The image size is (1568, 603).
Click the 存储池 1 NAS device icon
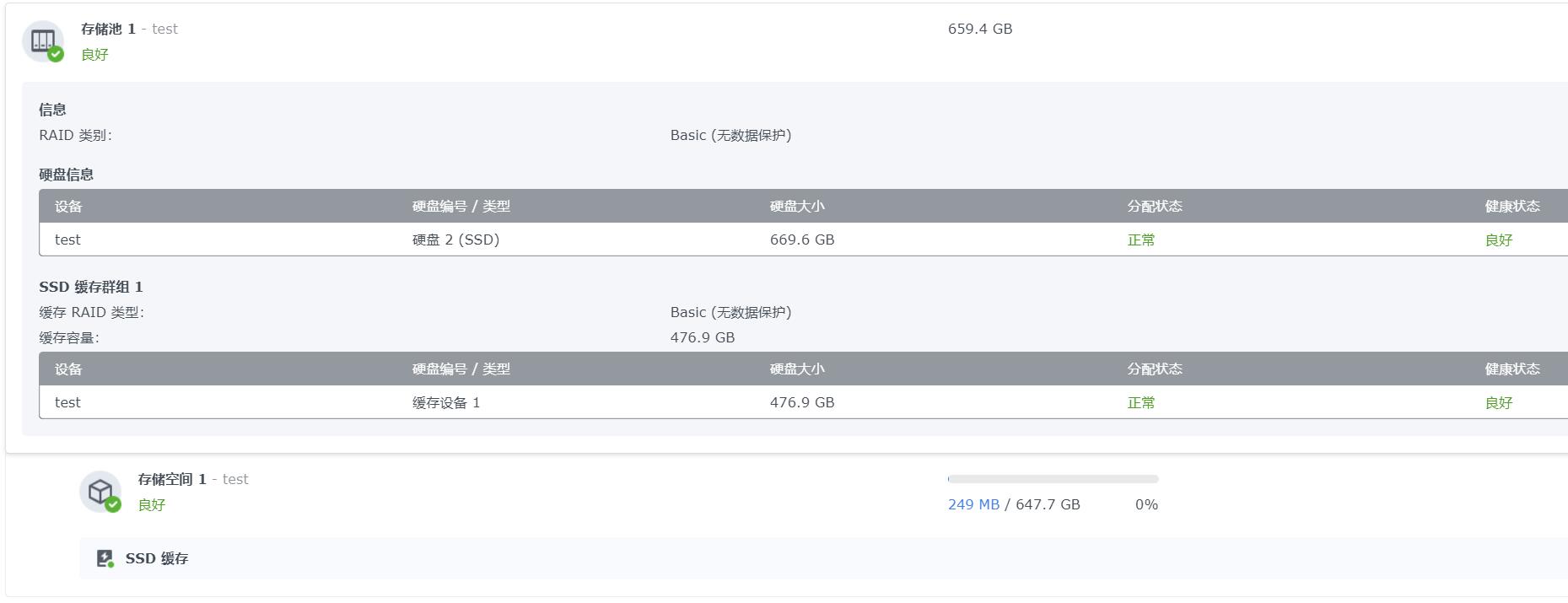pos(44,40)
